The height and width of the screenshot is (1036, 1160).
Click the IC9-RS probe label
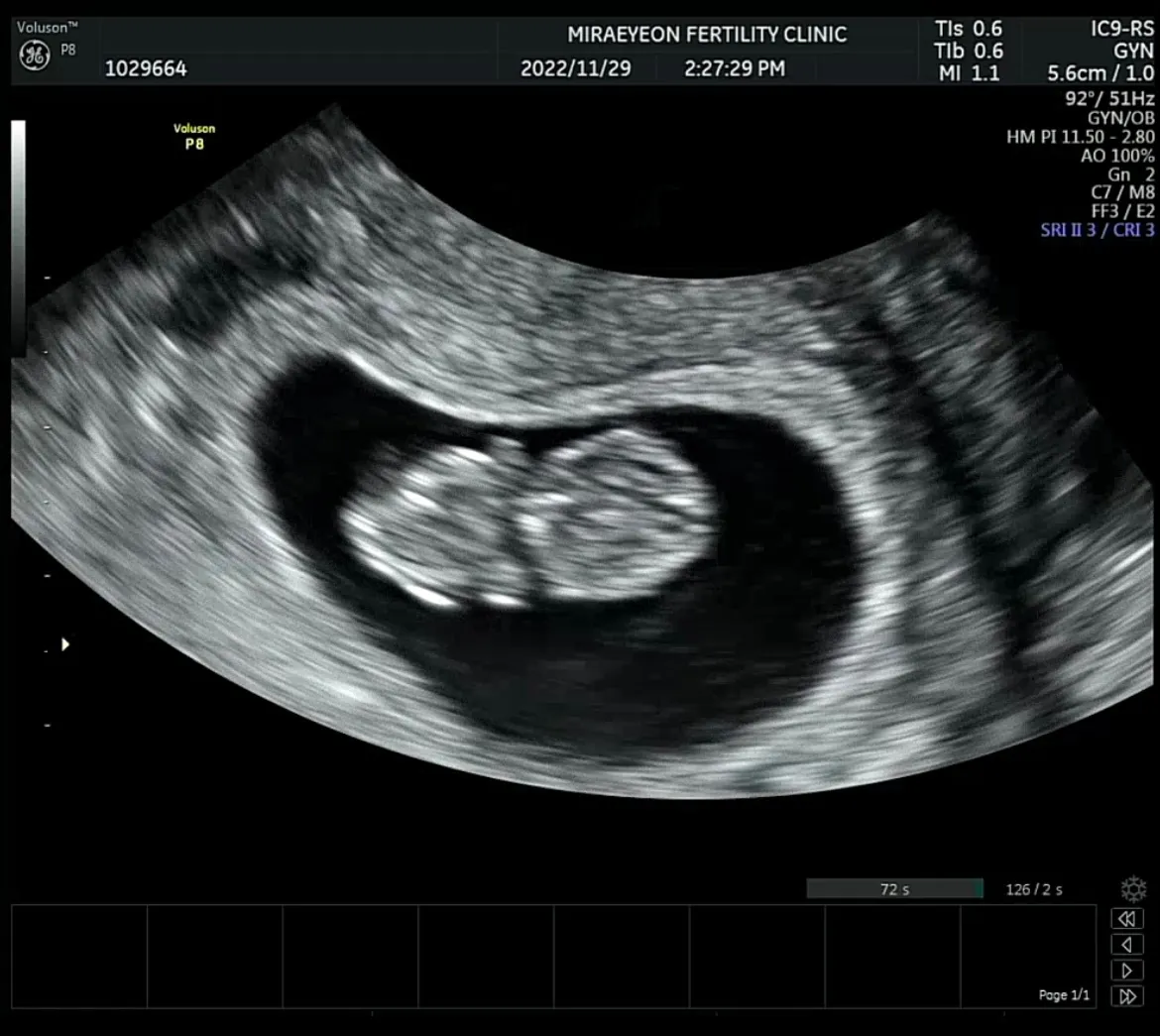1122,29
